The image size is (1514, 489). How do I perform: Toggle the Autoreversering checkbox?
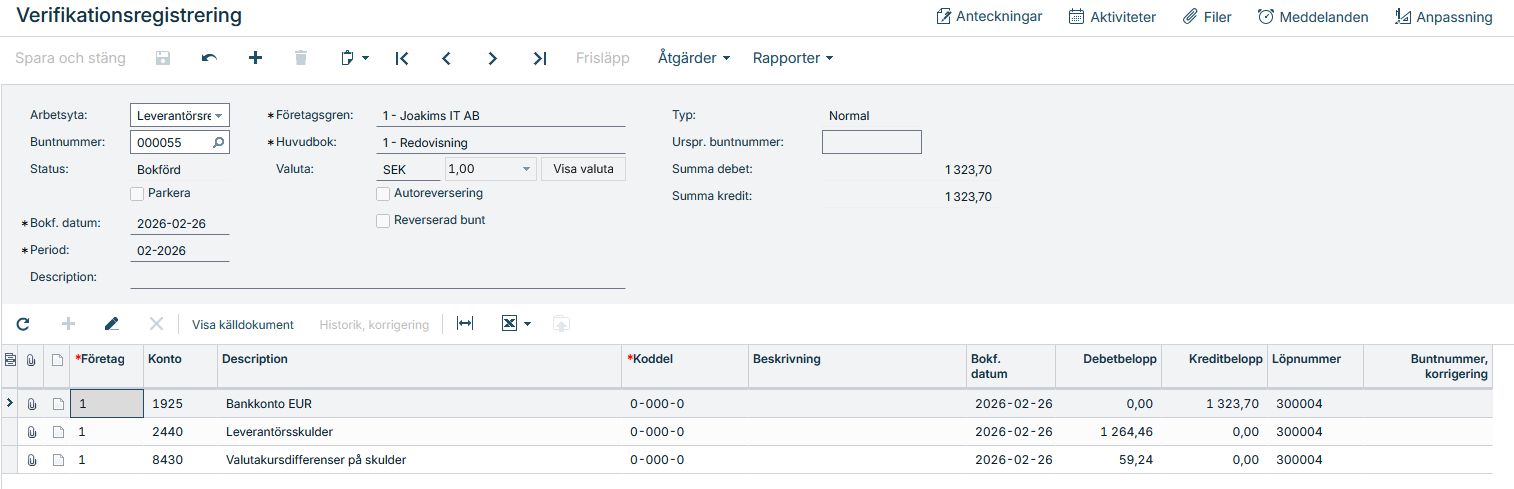click(383, 193)
